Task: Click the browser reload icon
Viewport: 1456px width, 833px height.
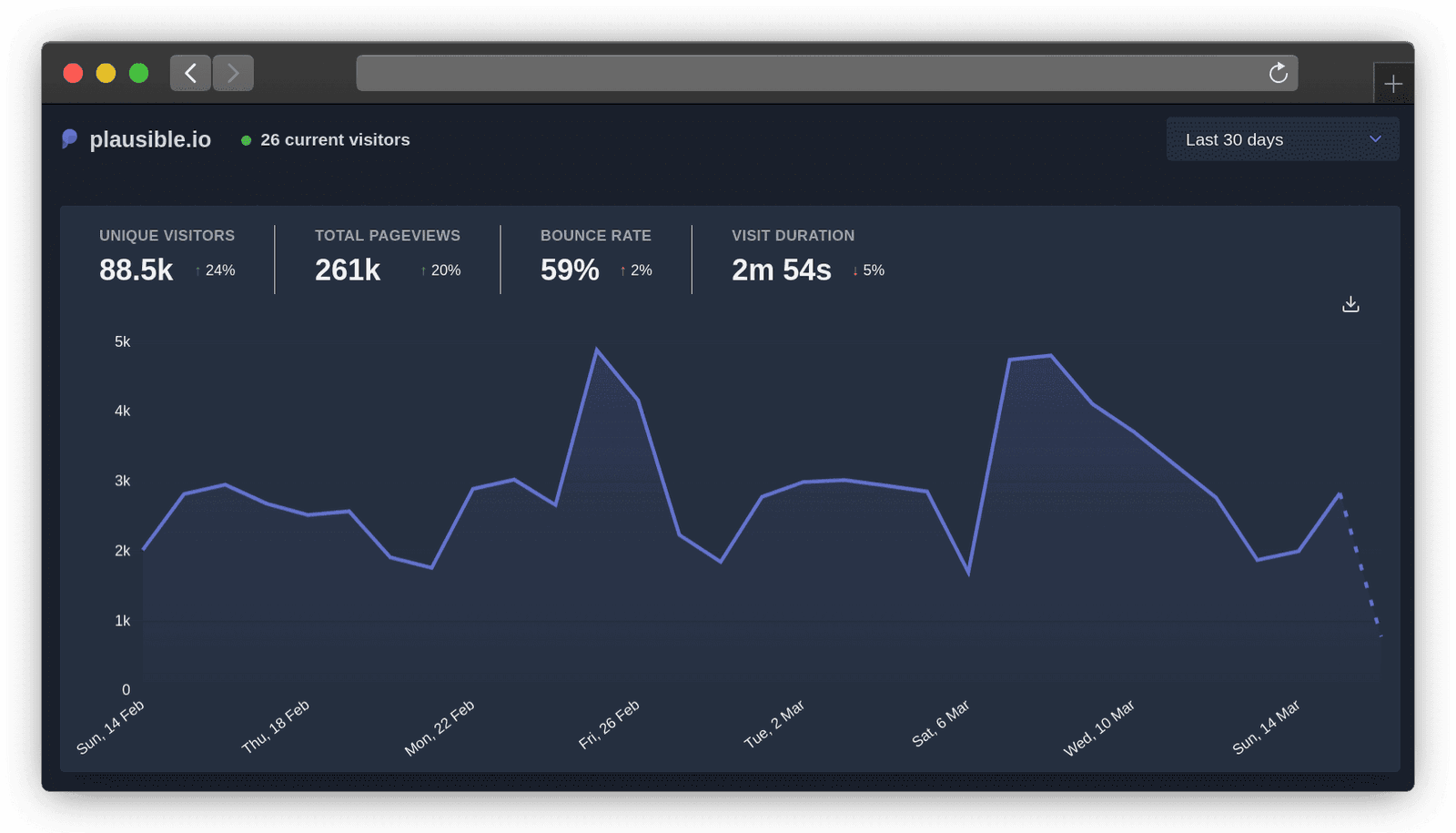Action: 1279,73
